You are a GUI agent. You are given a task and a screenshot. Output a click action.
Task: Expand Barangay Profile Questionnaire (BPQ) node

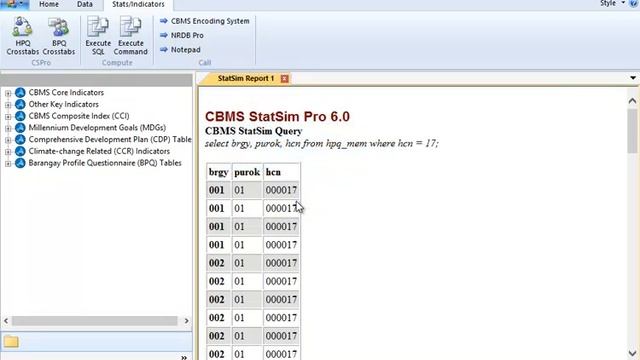coord(8,164)
